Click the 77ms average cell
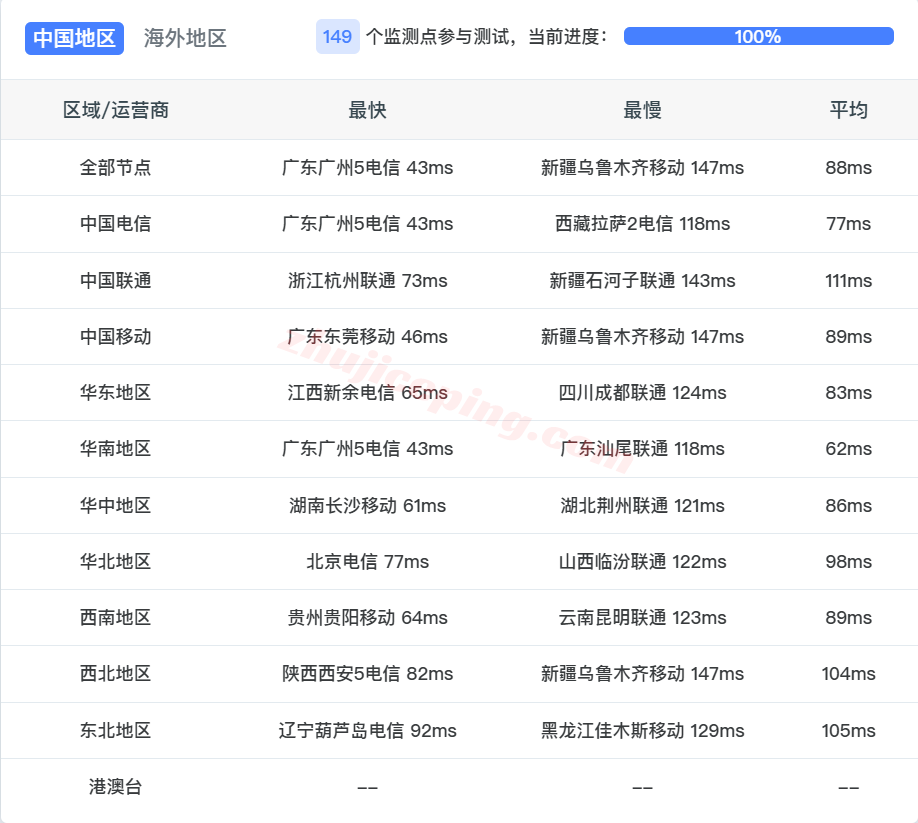 pyautogui.click(x=848, y=224)
